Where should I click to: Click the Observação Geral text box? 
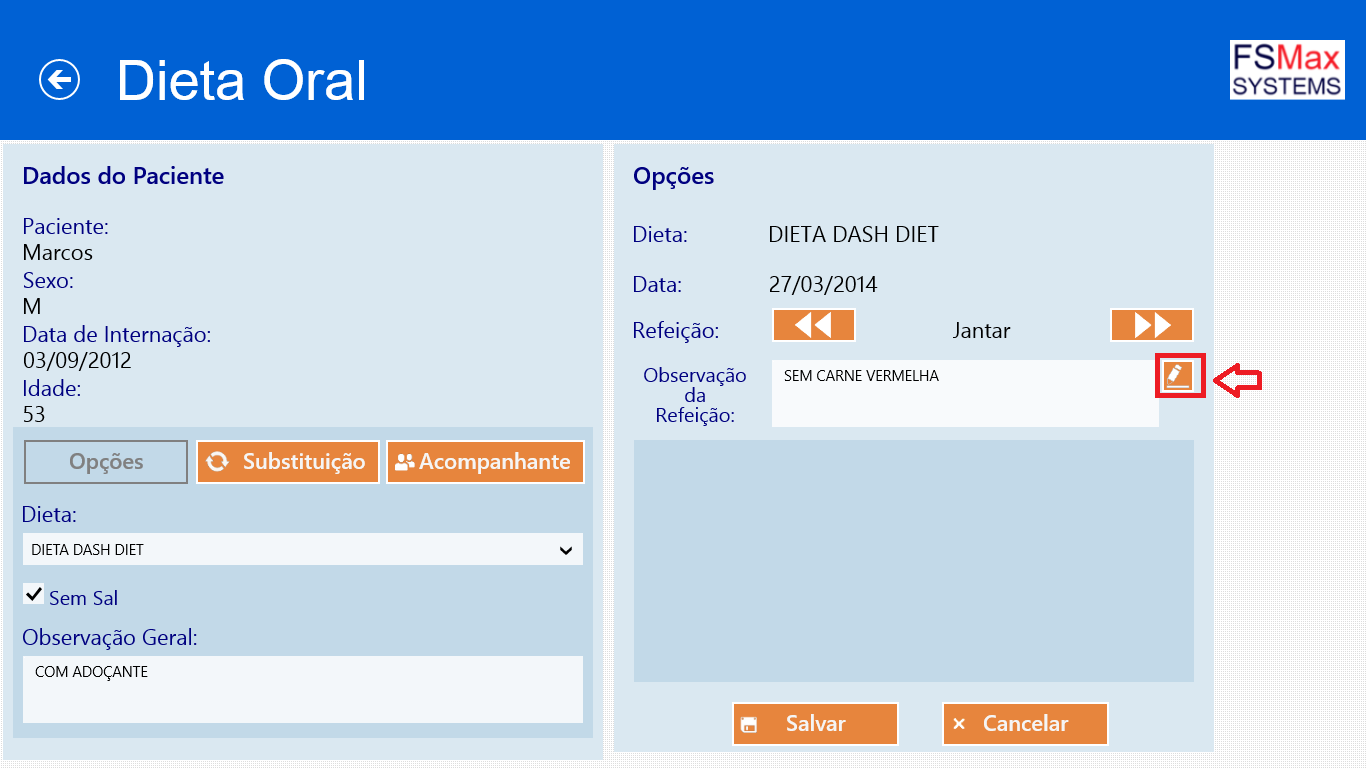tap(303, 689)
